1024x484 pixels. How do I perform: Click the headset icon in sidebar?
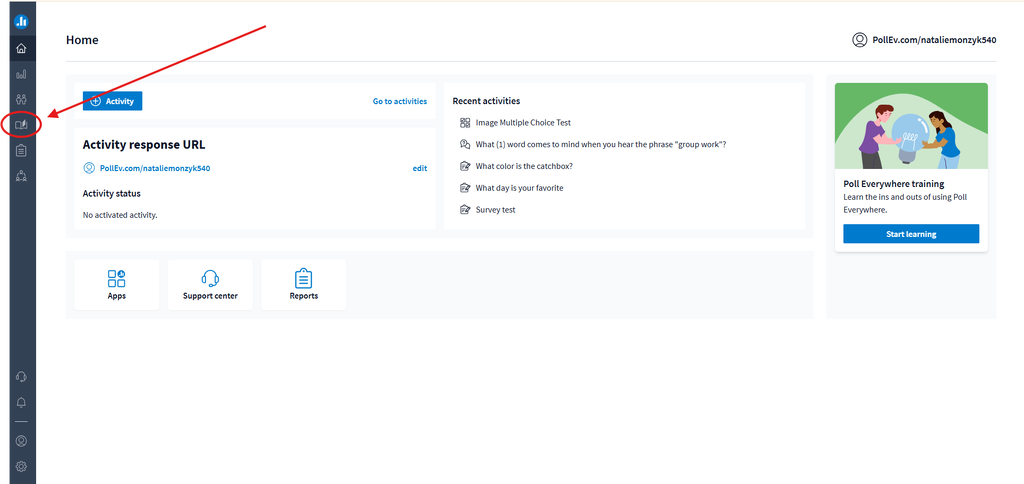(x=21, y=376)
